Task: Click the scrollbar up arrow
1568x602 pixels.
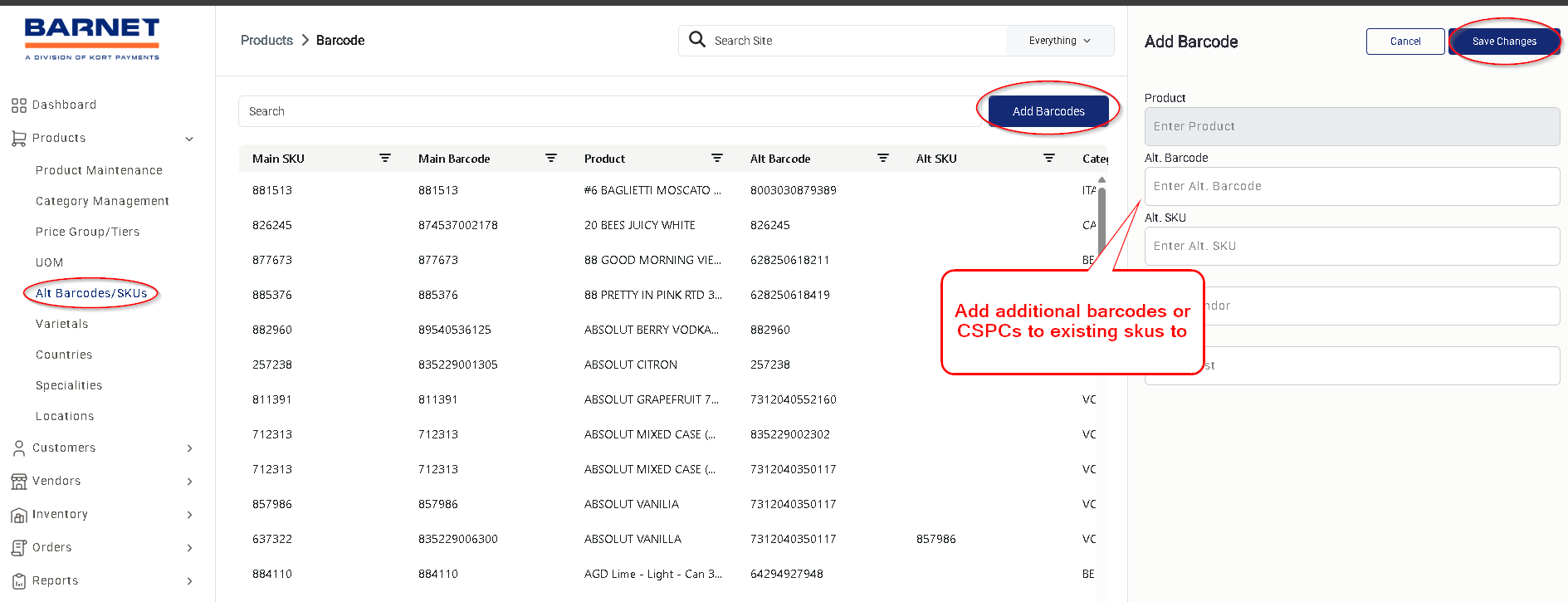Action: coord(1102,179)
